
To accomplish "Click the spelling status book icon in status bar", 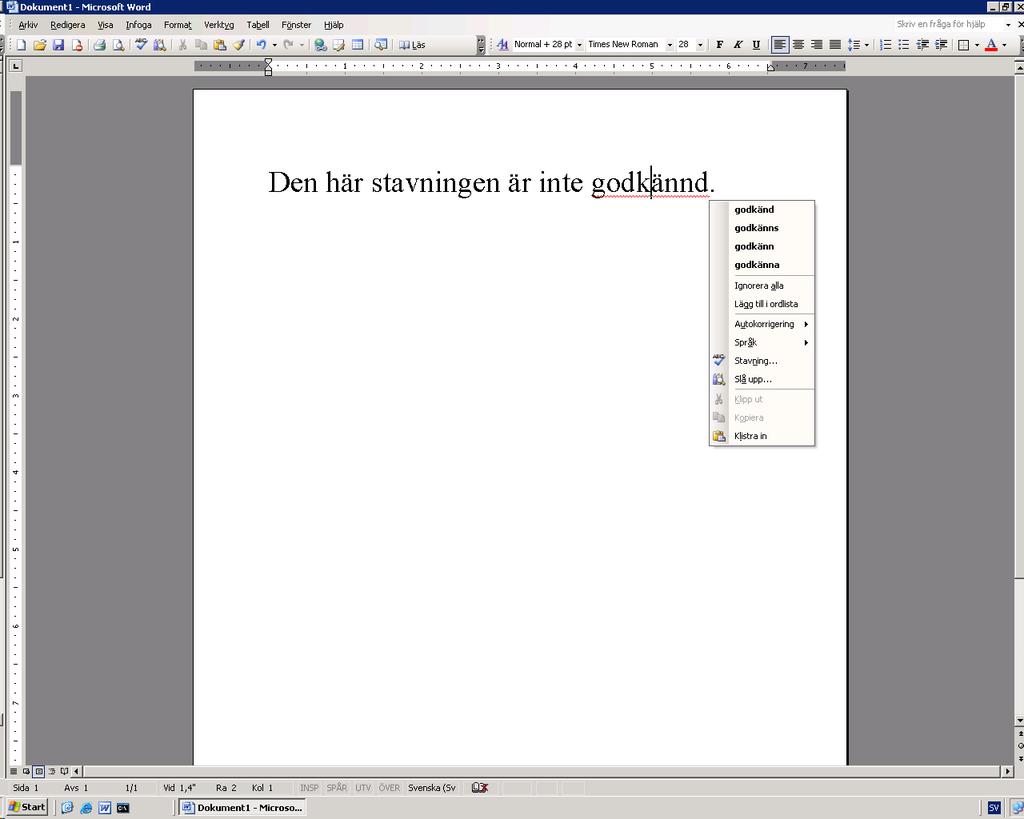I will point(480,788).
